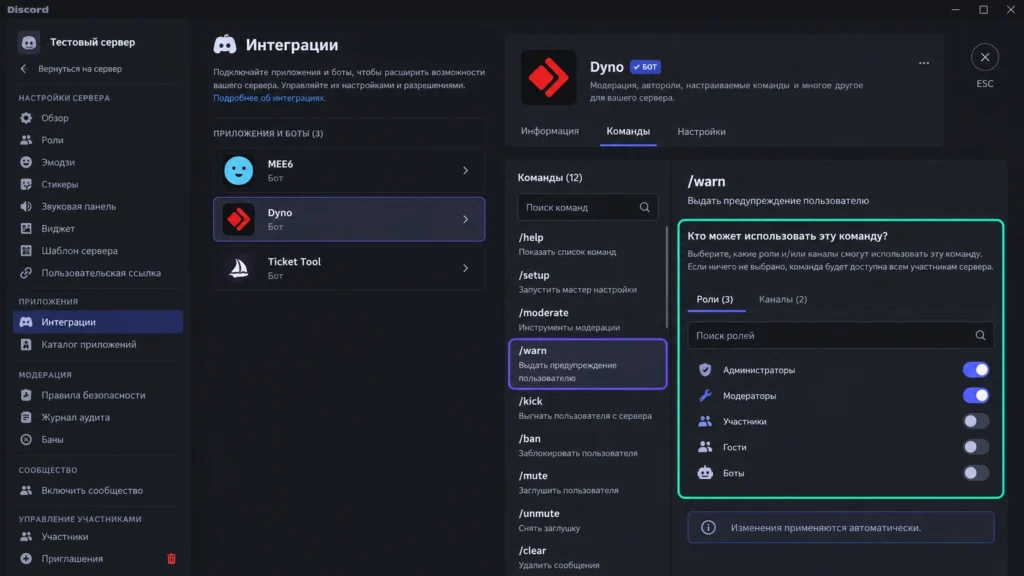Click the Приглашения plus icon

coord(26,559)
